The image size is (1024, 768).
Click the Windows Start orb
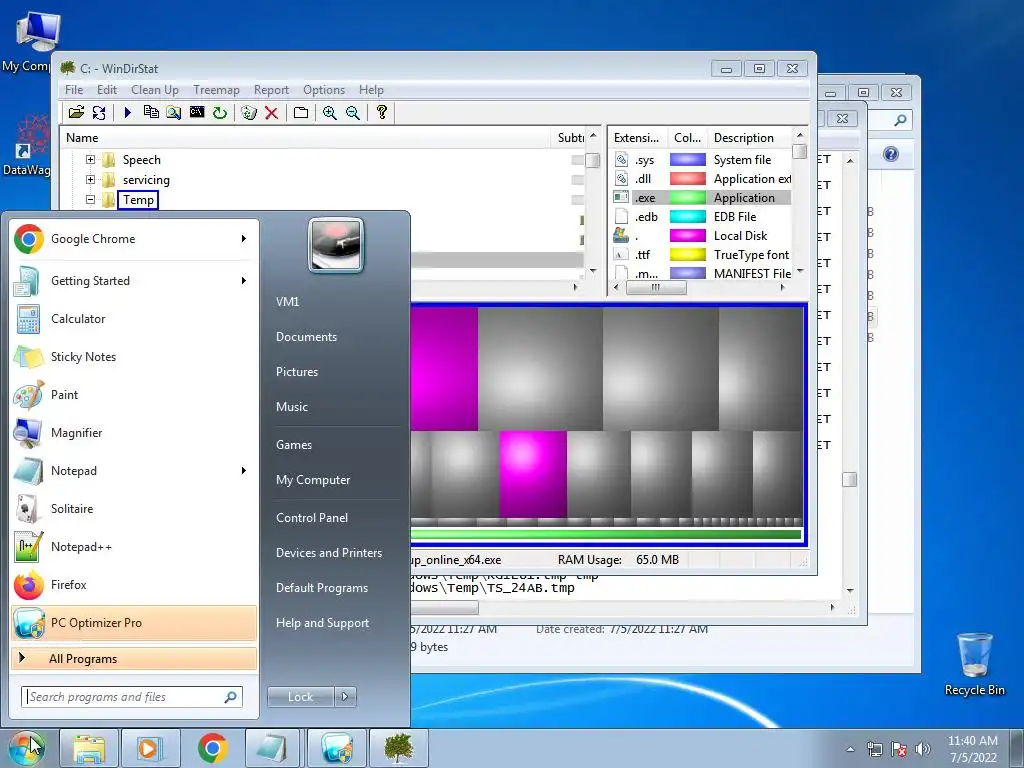click(26, 748)
